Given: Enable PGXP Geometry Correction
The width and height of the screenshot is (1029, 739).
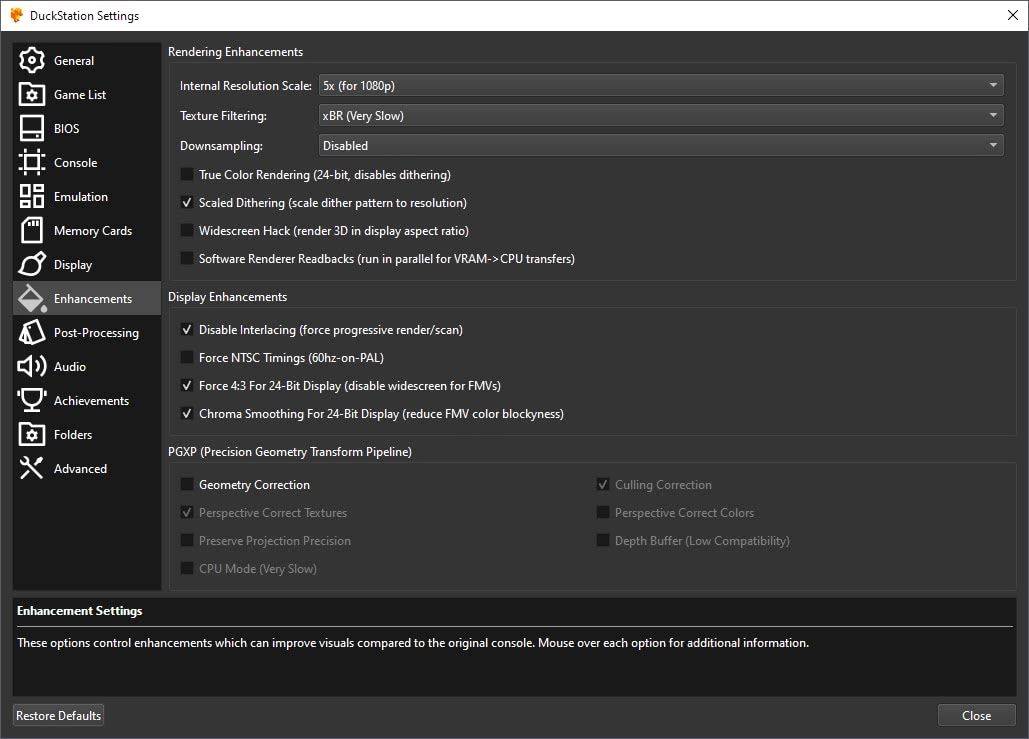Looking at the screenshot, I should coord(187,485).
